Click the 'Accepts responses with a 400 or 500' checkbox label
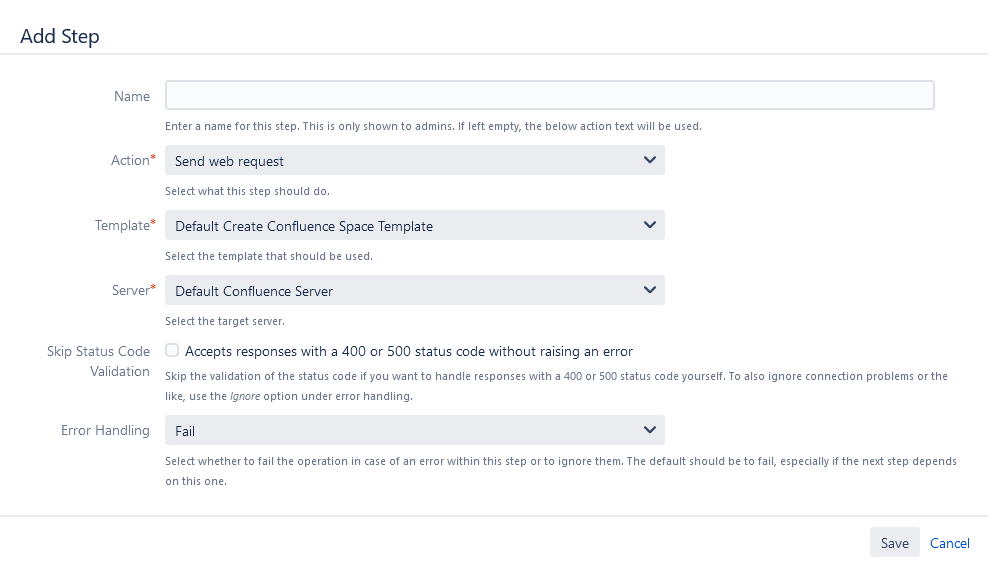Viewport: 988px width, 565px height. [x=409, y=351]
